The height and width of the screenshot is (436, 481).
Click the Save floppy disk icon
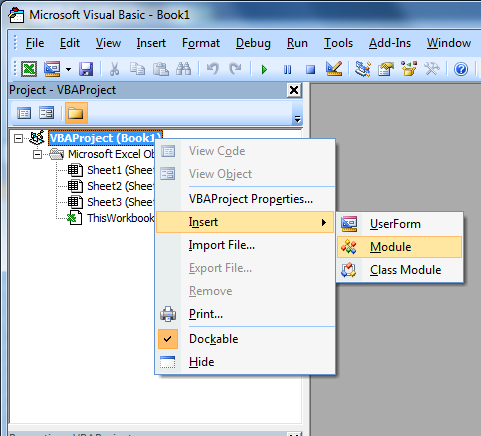coord(86,69)
